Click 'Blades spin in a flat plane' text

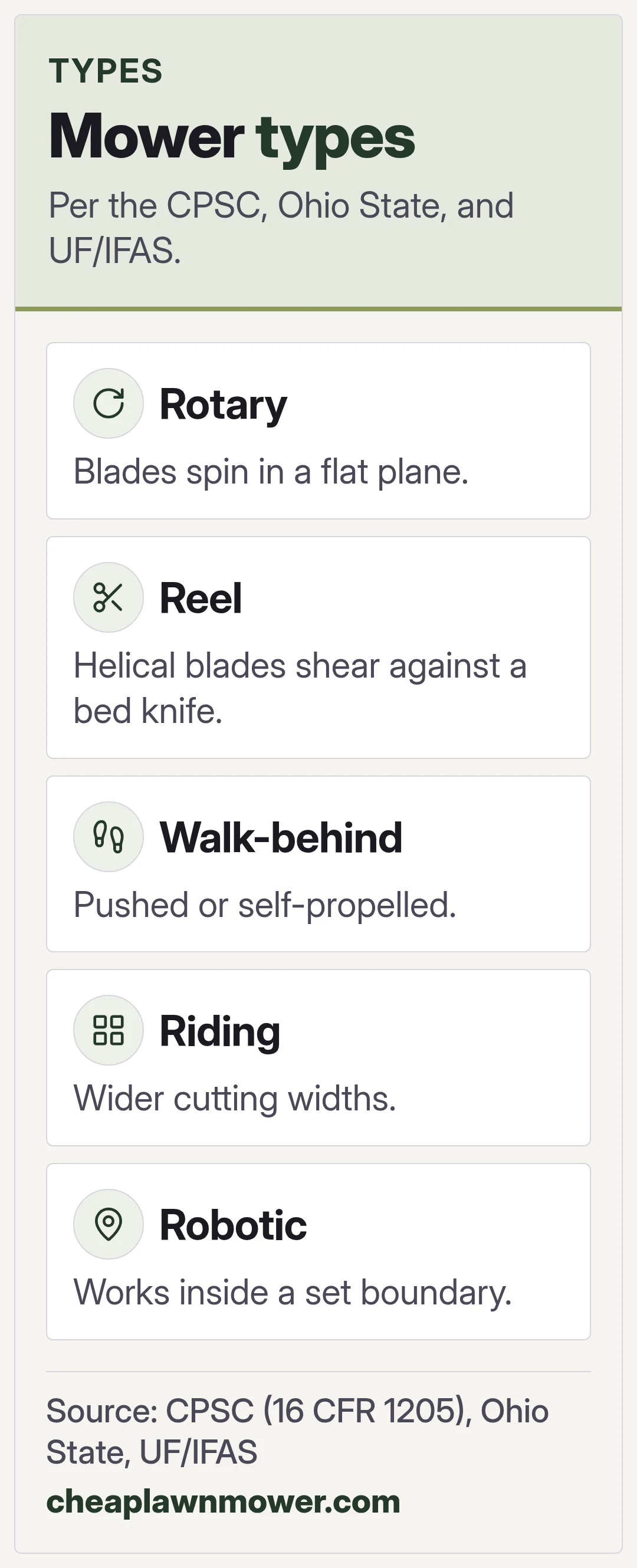[x=271, y=472]
